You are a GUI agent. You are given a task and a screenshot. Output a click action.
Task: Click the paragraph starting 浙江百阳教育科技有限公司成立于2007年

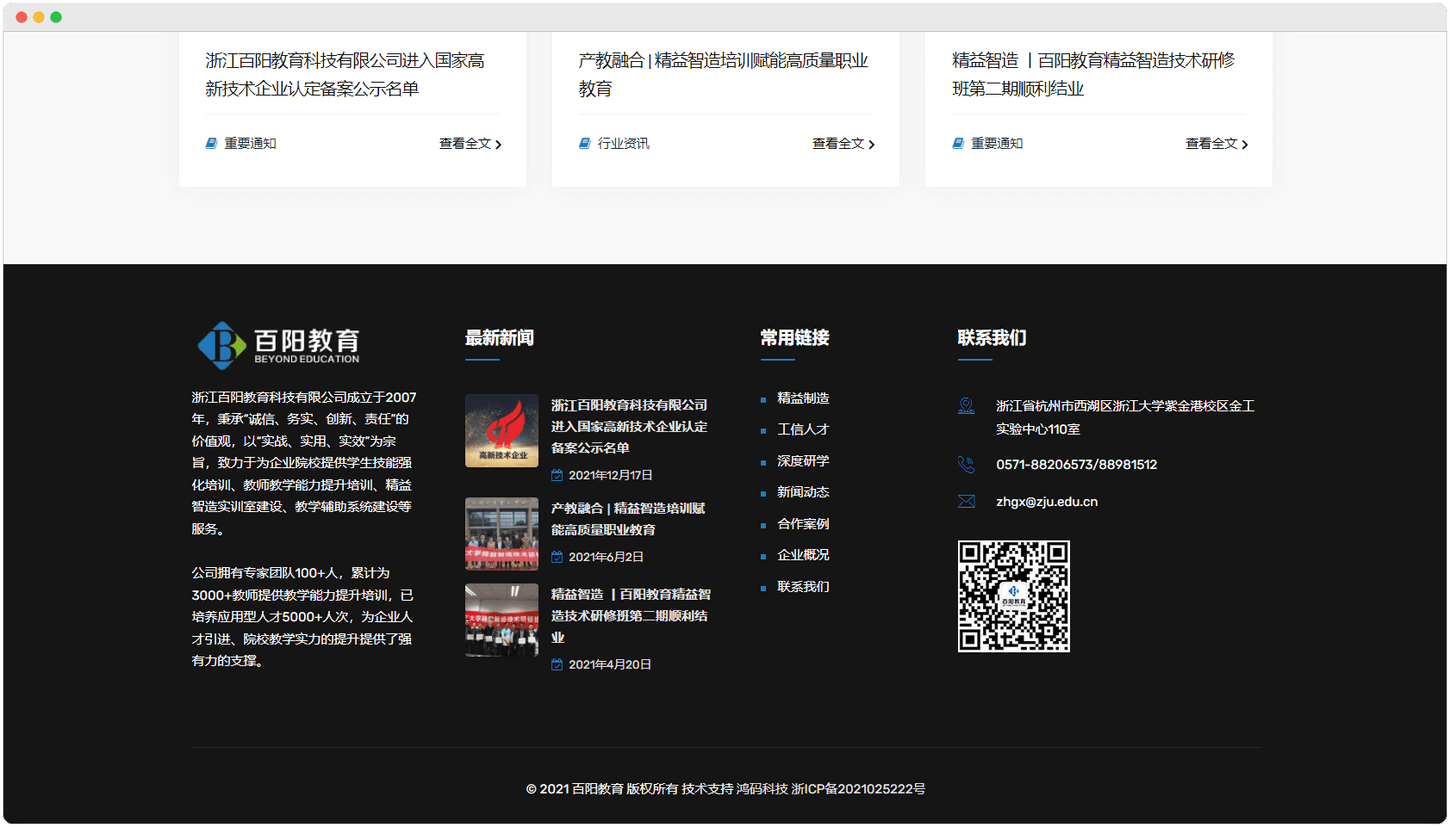point(304,463)
